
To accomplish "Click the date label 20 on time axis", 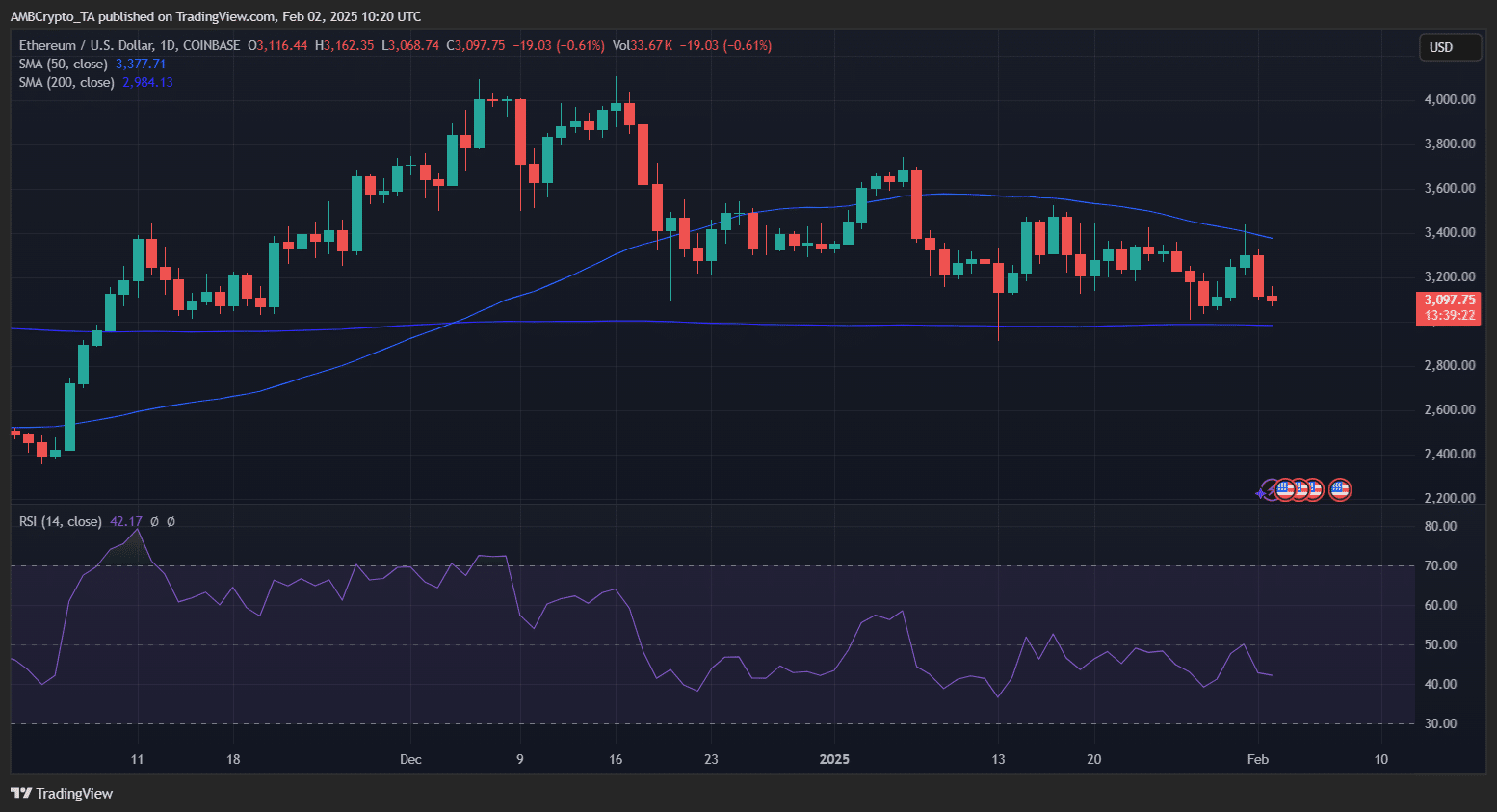I will tap(1093, 759).
